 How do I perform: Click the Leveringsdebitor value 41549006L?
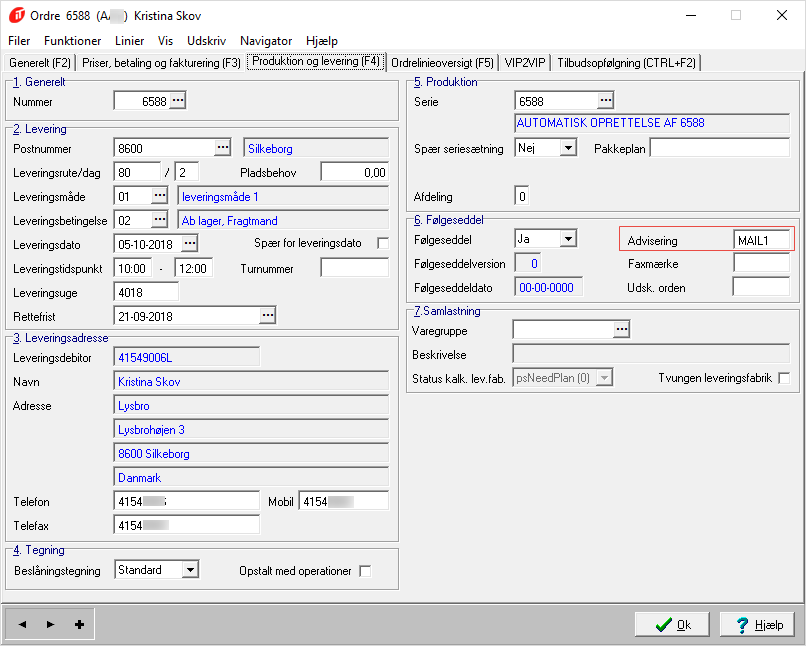(187, 357)
